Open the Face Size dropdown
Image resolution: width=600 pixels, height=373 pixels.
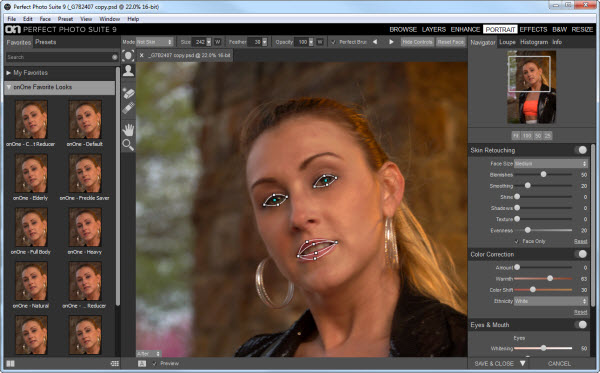551,164
